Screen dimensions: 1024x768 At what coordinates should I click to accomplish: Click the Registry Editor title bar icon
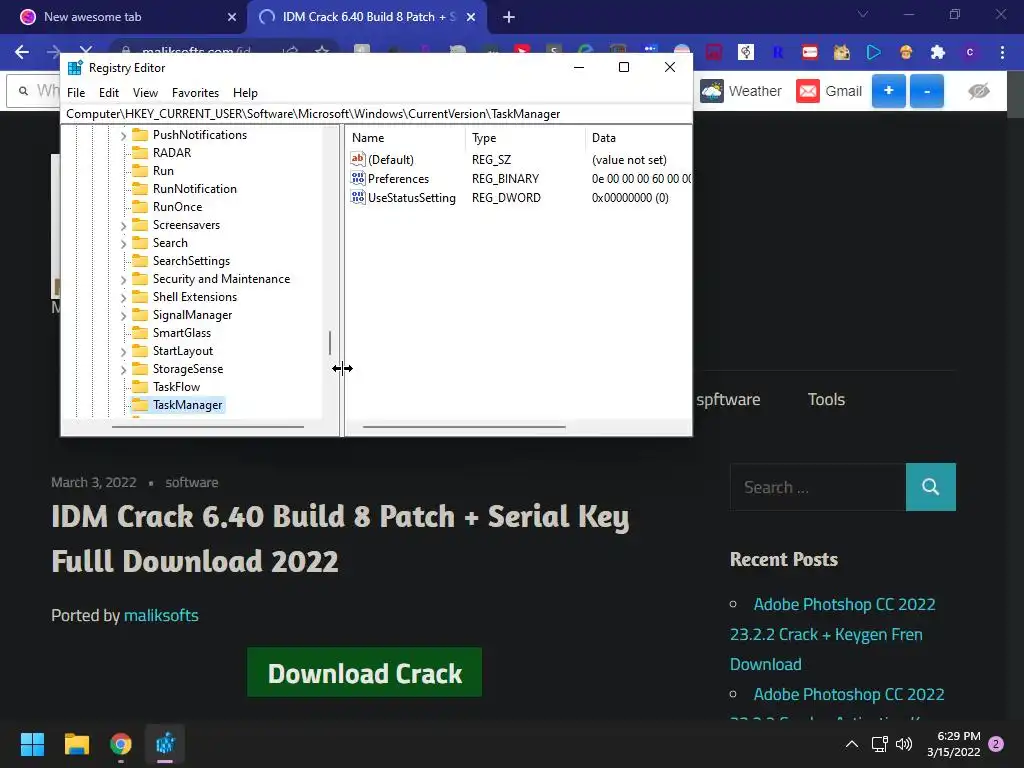pyautogui.click(x=75, y=68)
